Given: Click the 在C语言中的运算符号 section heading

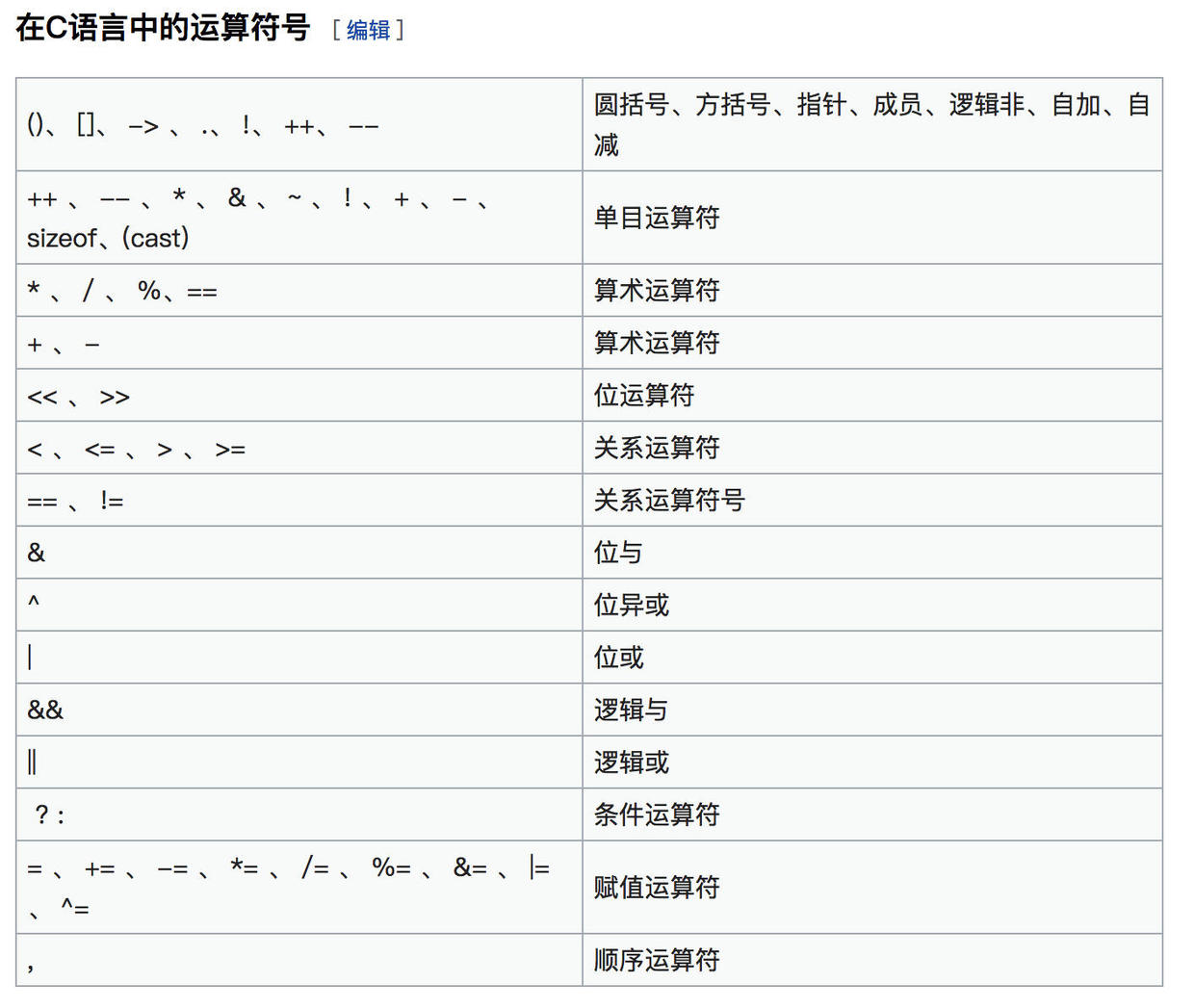Looking at the screenshot, I should tap(163, 28).
